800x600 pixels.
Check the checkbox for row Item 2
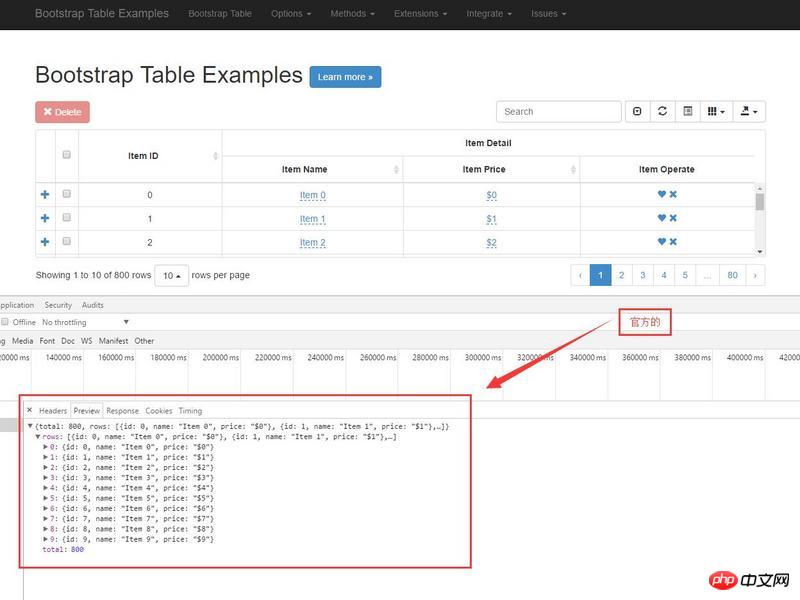click(66, 241)
